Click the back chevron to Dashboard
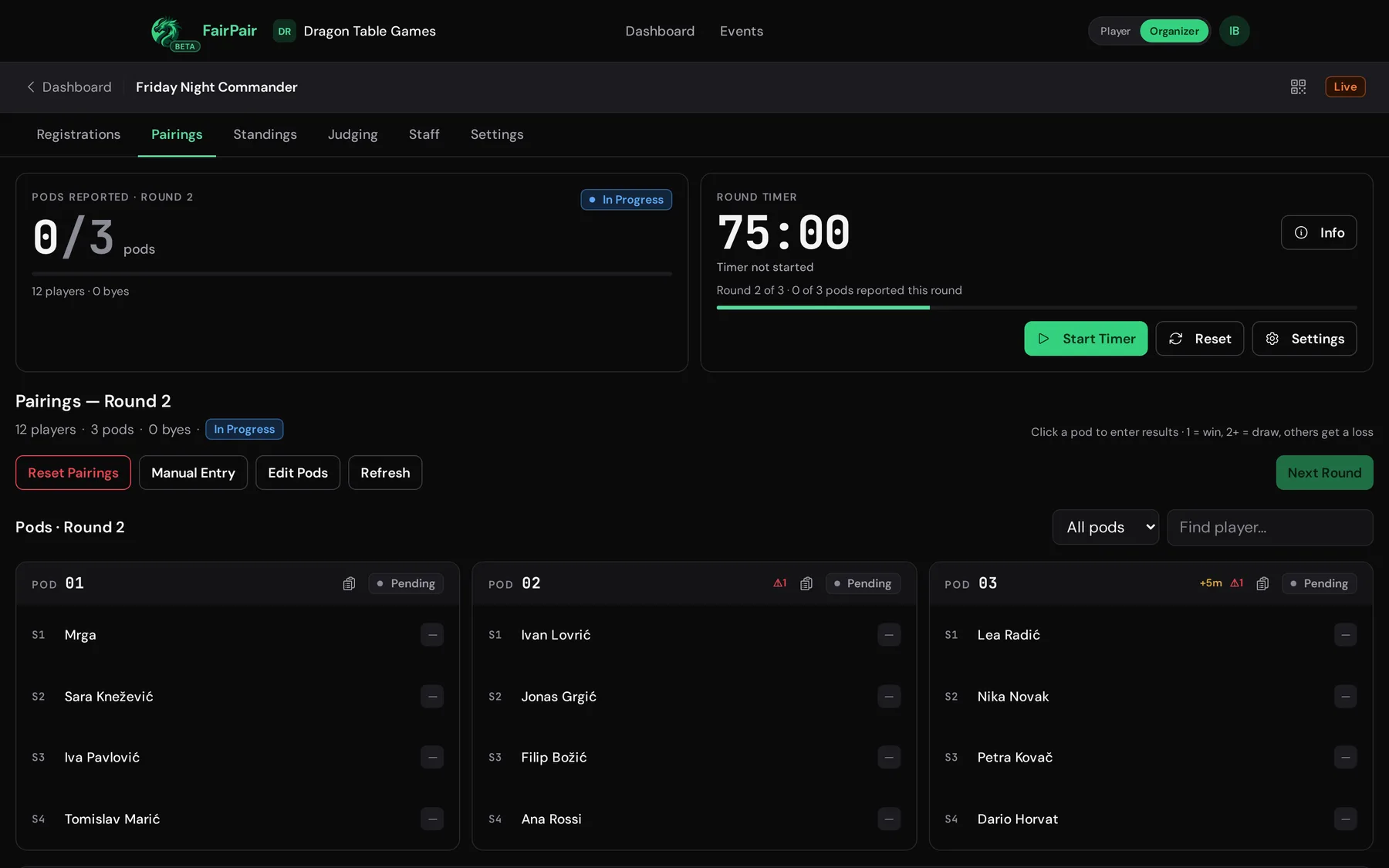The width and height of the screenshot is (1389, 868). coord(31,87)
